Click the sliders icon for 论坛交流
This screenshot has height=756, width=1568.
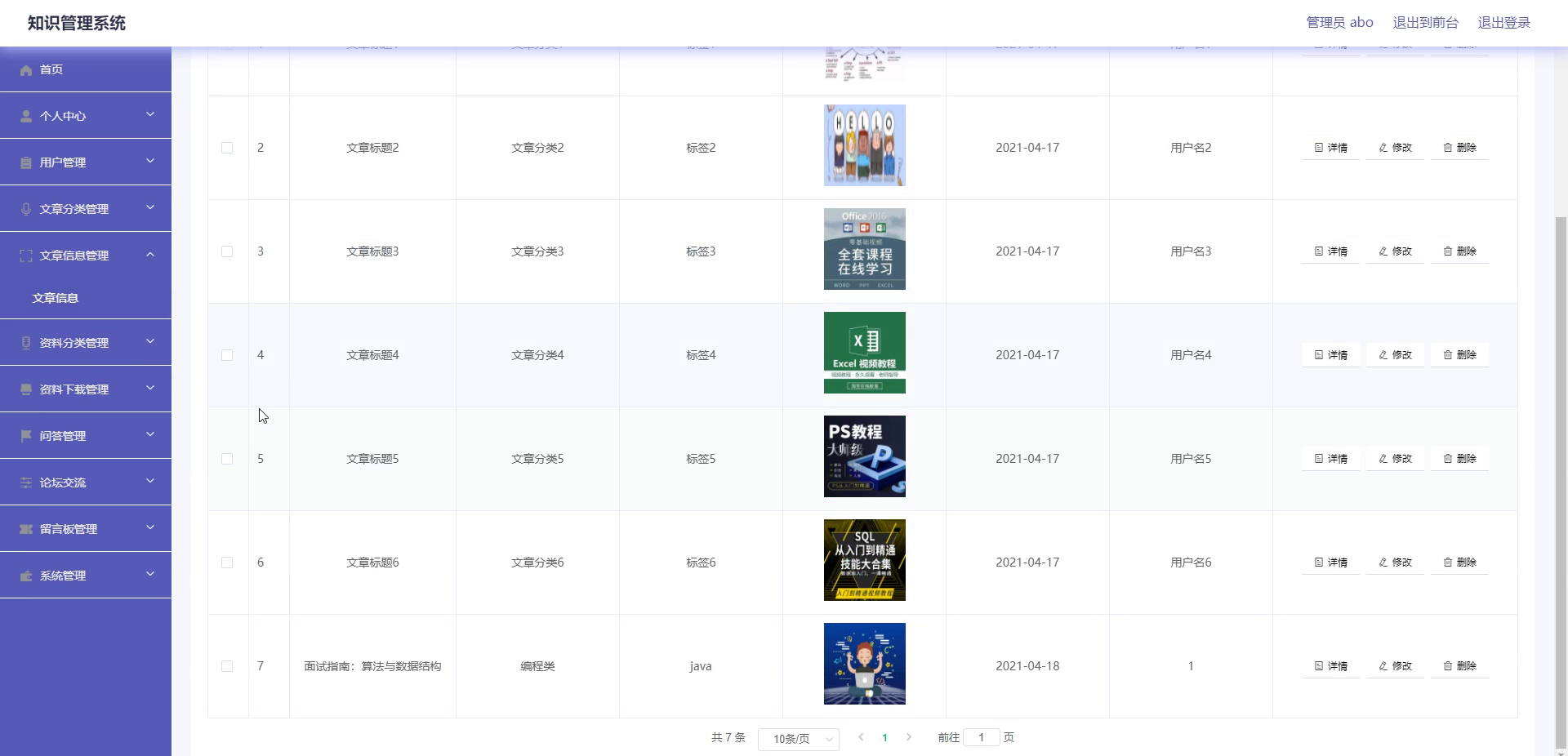[x=26, y=483]
